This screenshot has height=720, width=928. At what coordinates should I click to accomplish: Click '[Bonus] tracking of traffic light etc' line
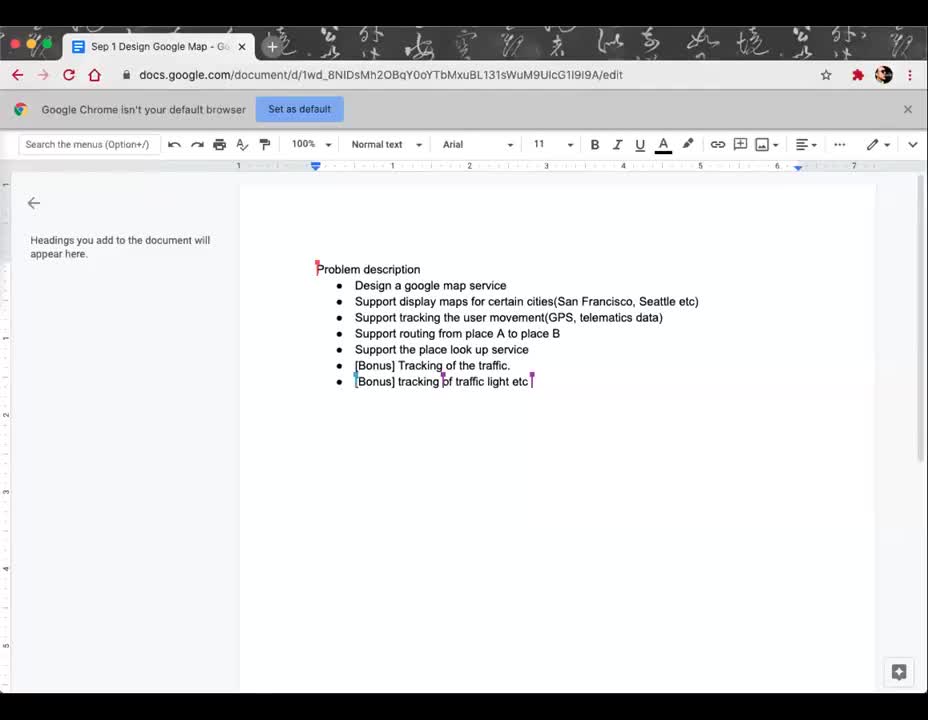tap(441, 382)
